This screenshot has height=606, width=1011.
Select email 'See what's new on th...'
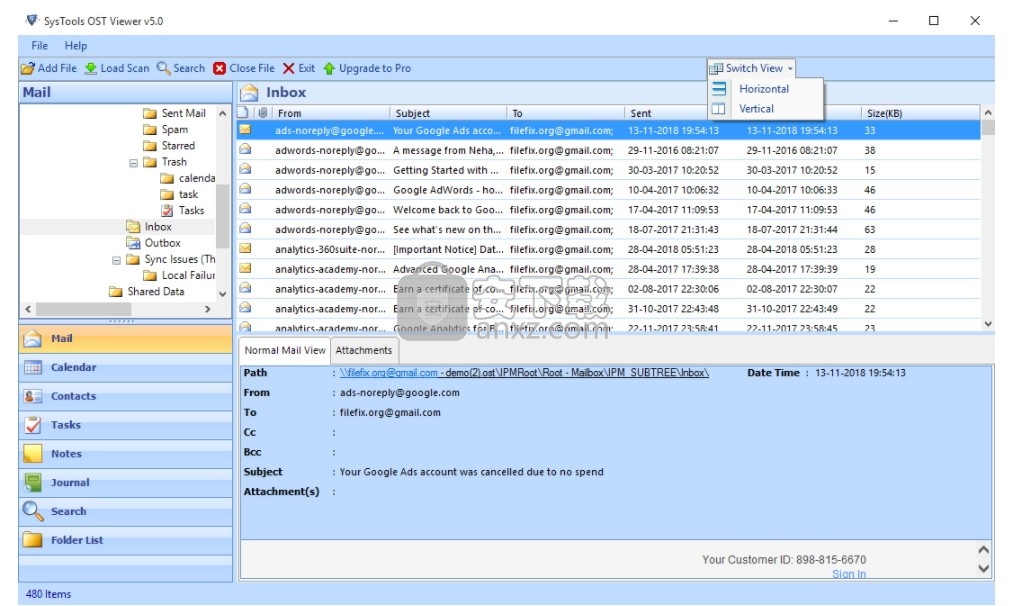[x=609, y=230]
